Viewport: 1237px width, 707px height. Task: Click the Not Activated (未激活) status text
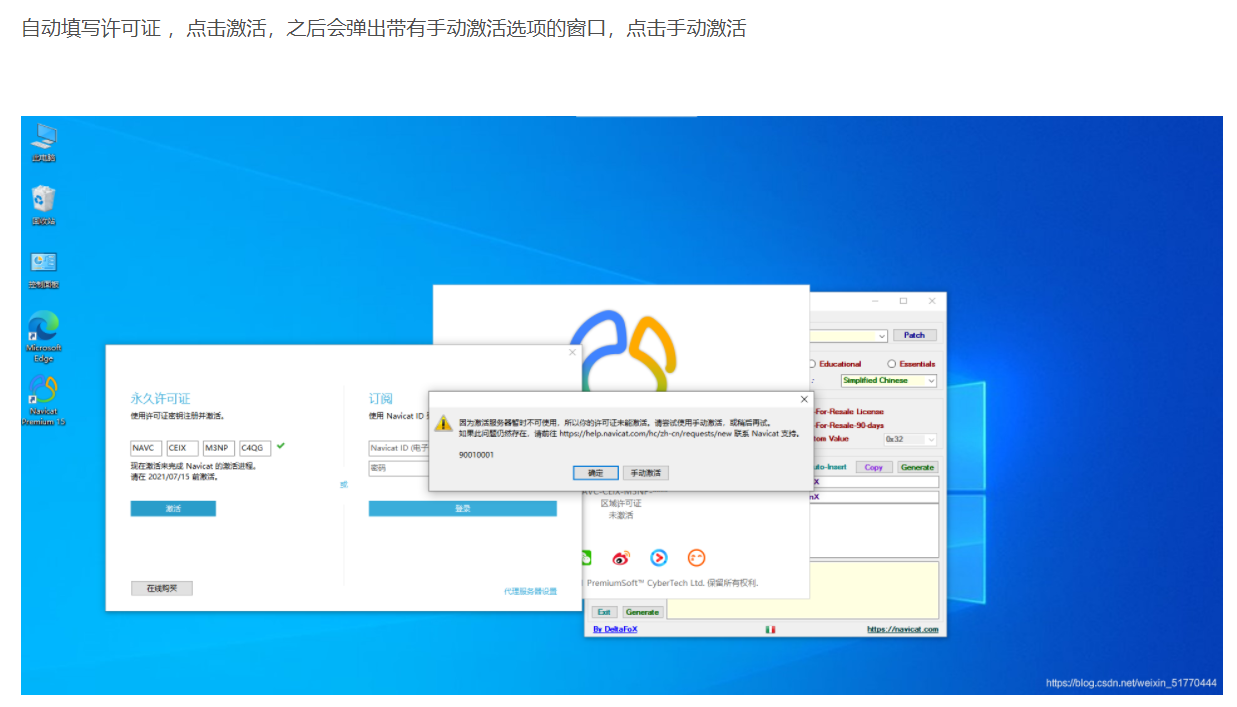click(621, 515)
